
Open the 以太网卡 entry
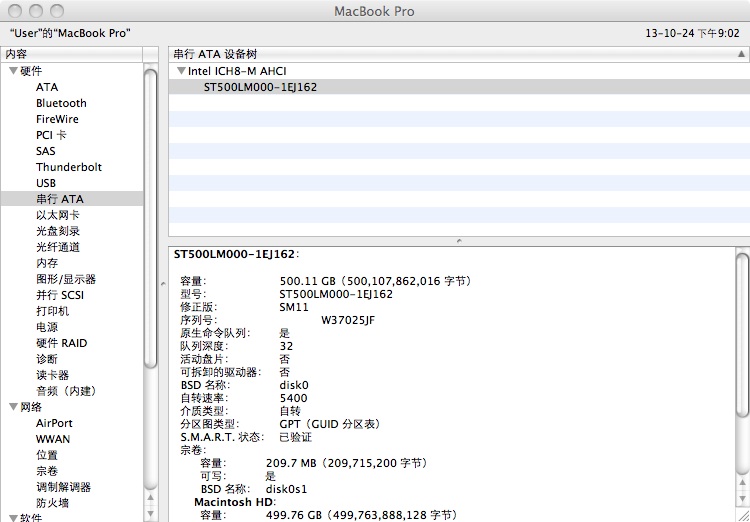click(57, 215)
